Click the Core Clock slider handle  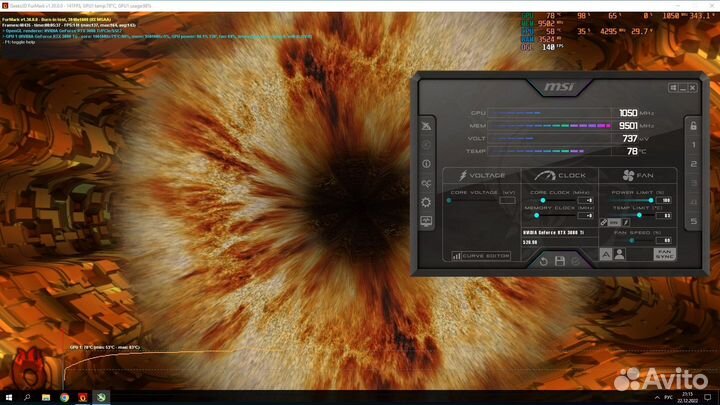[543, 200]
